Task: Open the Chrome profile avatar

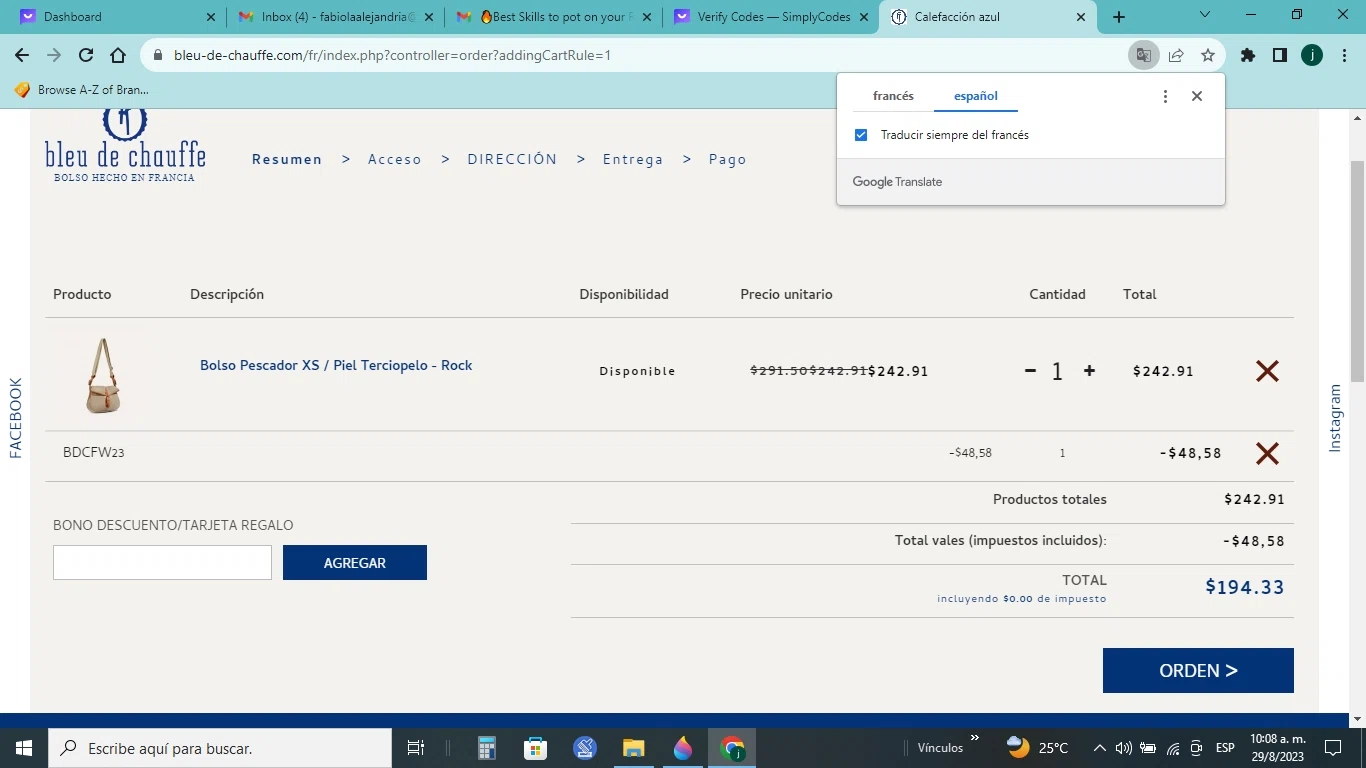Action: (1312, 56)
